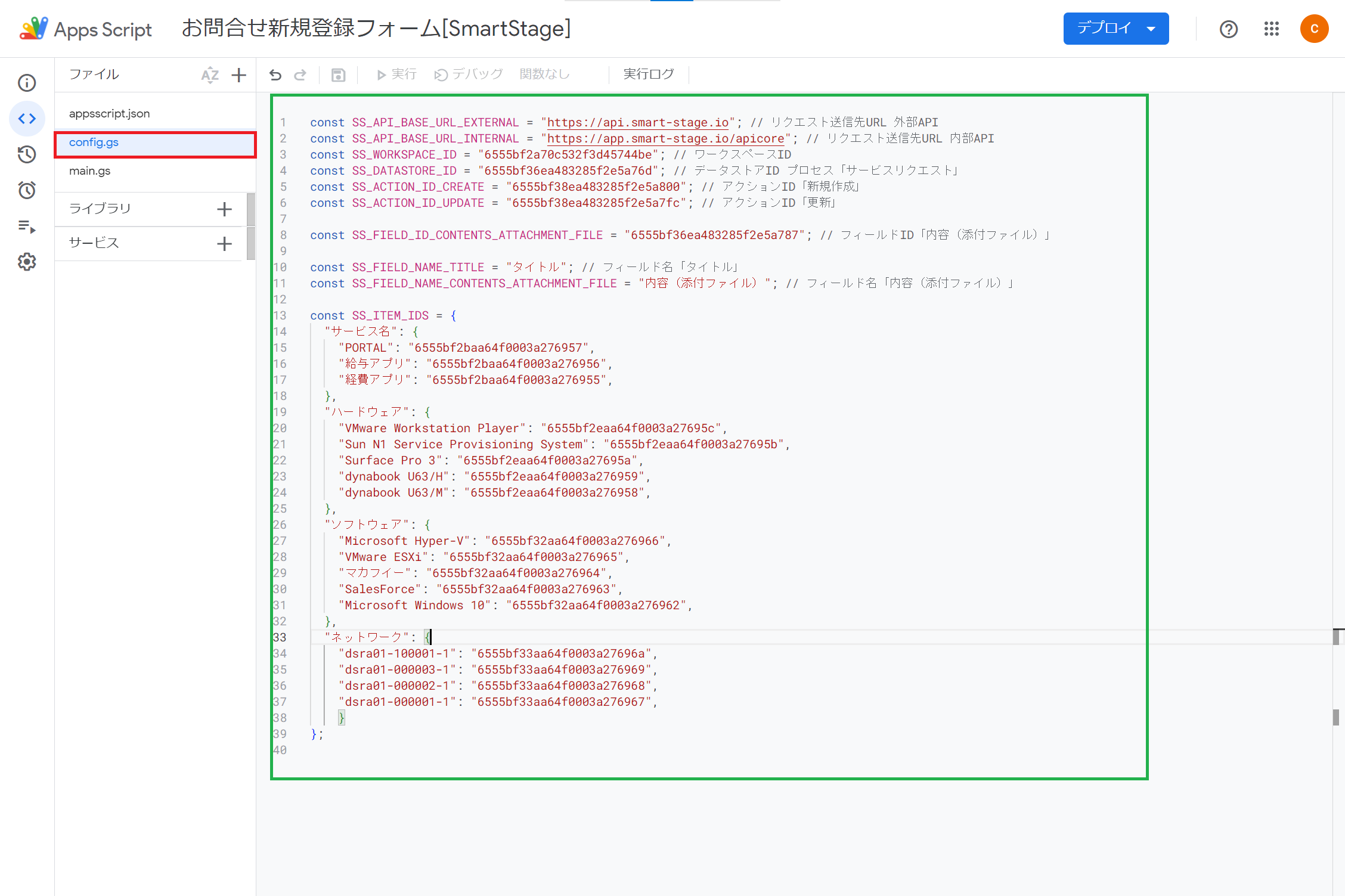
Task: Click SS_ITEM_IDS constant name
Action: pos(390,316)
